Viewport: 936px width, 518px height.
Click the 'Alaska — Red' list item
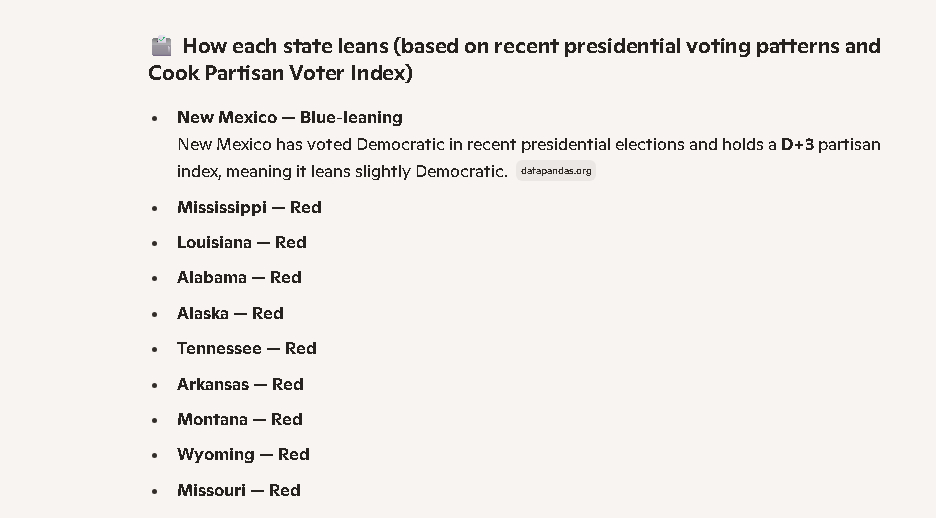click(230, 313)
